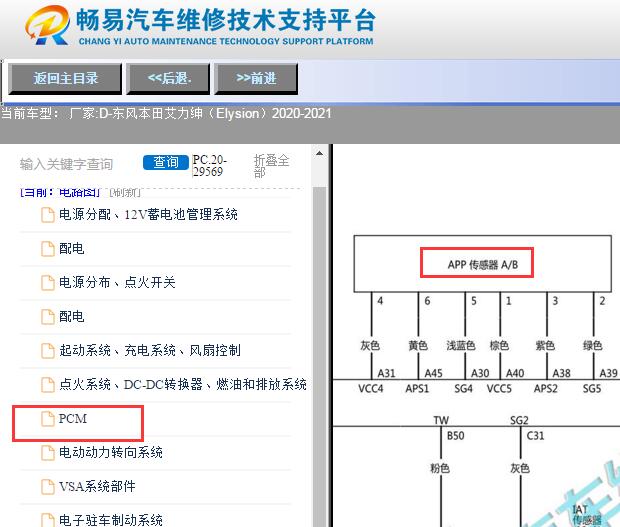
Task: Click document icon beside 电子驻车制动系统
Action: tap(48, 520)
